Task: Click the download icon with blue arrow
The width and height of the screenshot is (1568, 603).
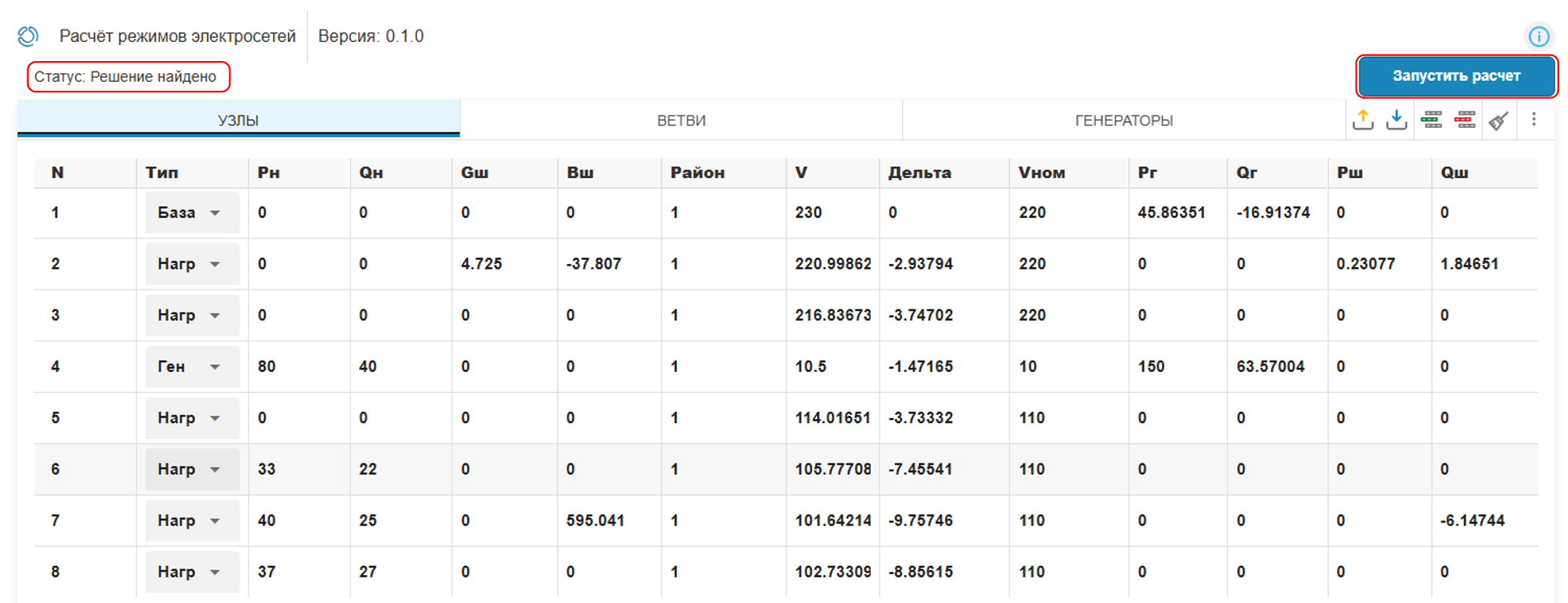Action: click(1396, 120)
